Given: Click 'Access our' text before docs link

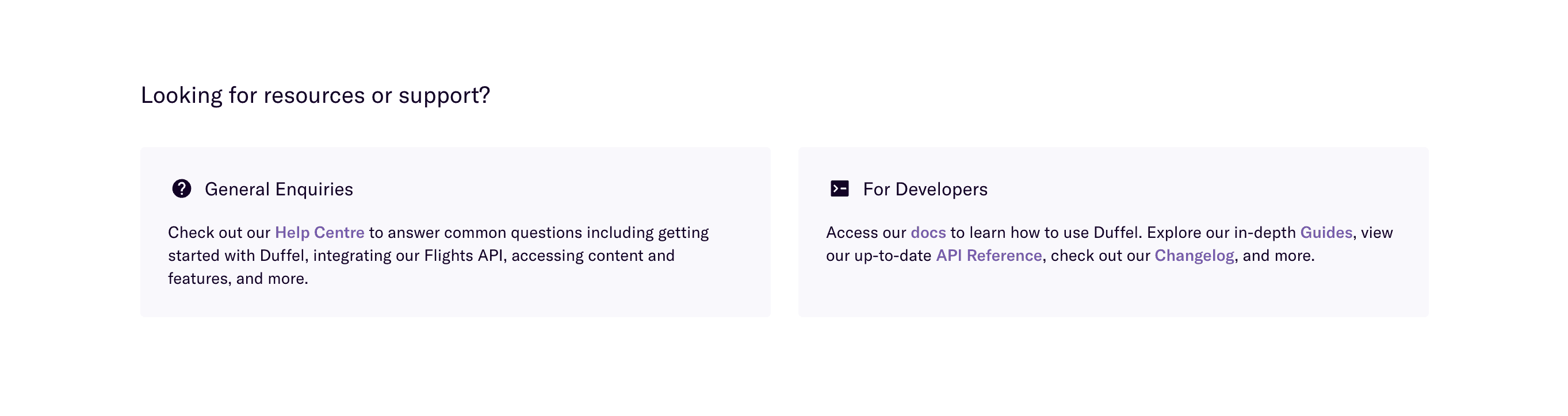Looking at the screenshot, I should coord(866,232).
